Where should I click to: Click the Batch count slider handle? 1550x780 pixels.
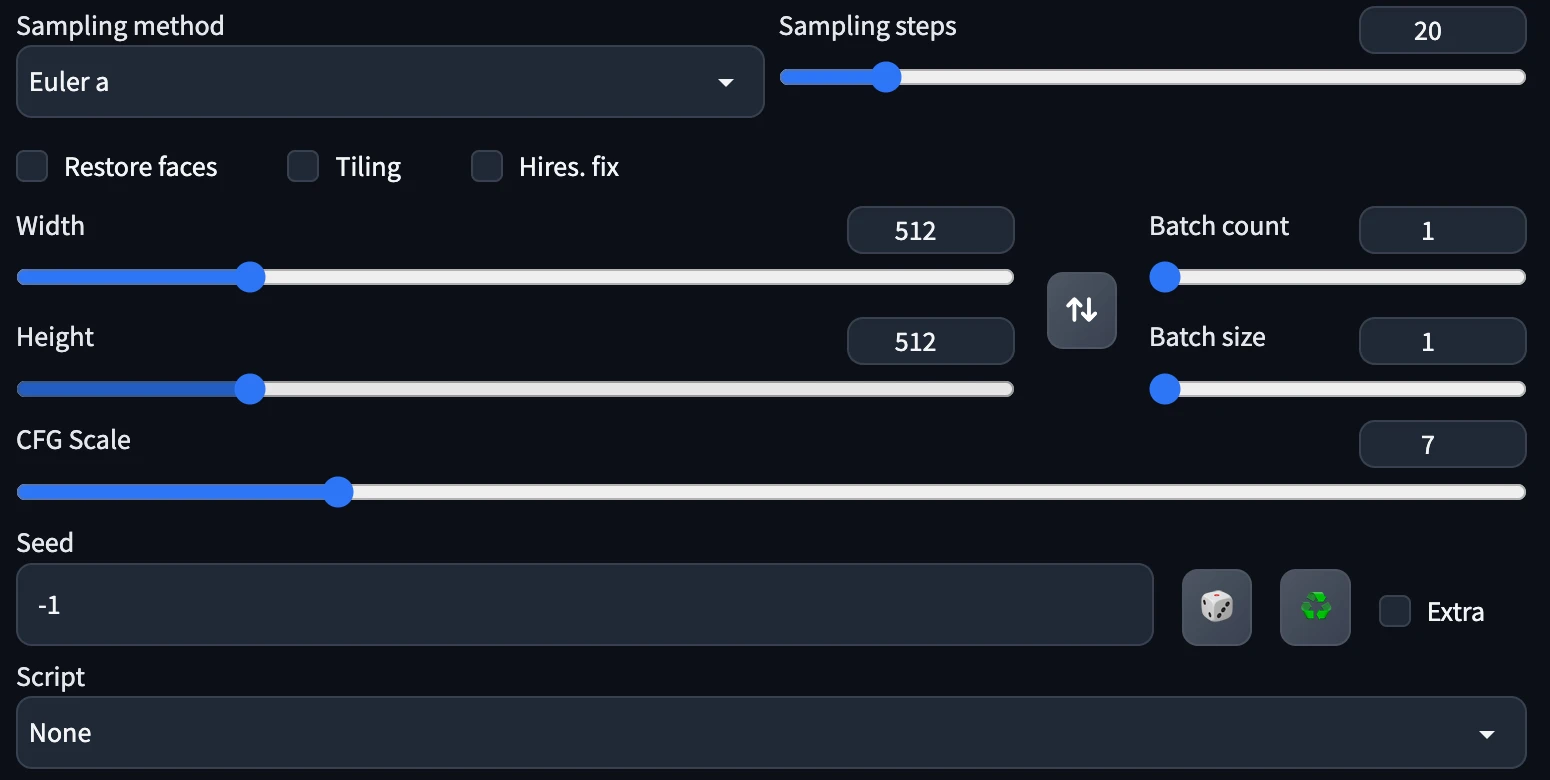click(x=1165, y=277)
